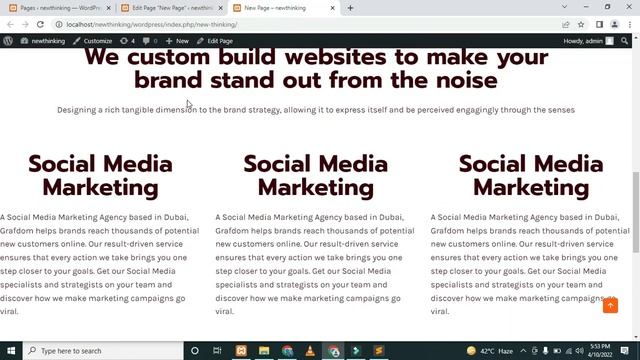The image size is (640, 360).
Task: Open File Explorer from the taskbar
Action: click(264, 351)
